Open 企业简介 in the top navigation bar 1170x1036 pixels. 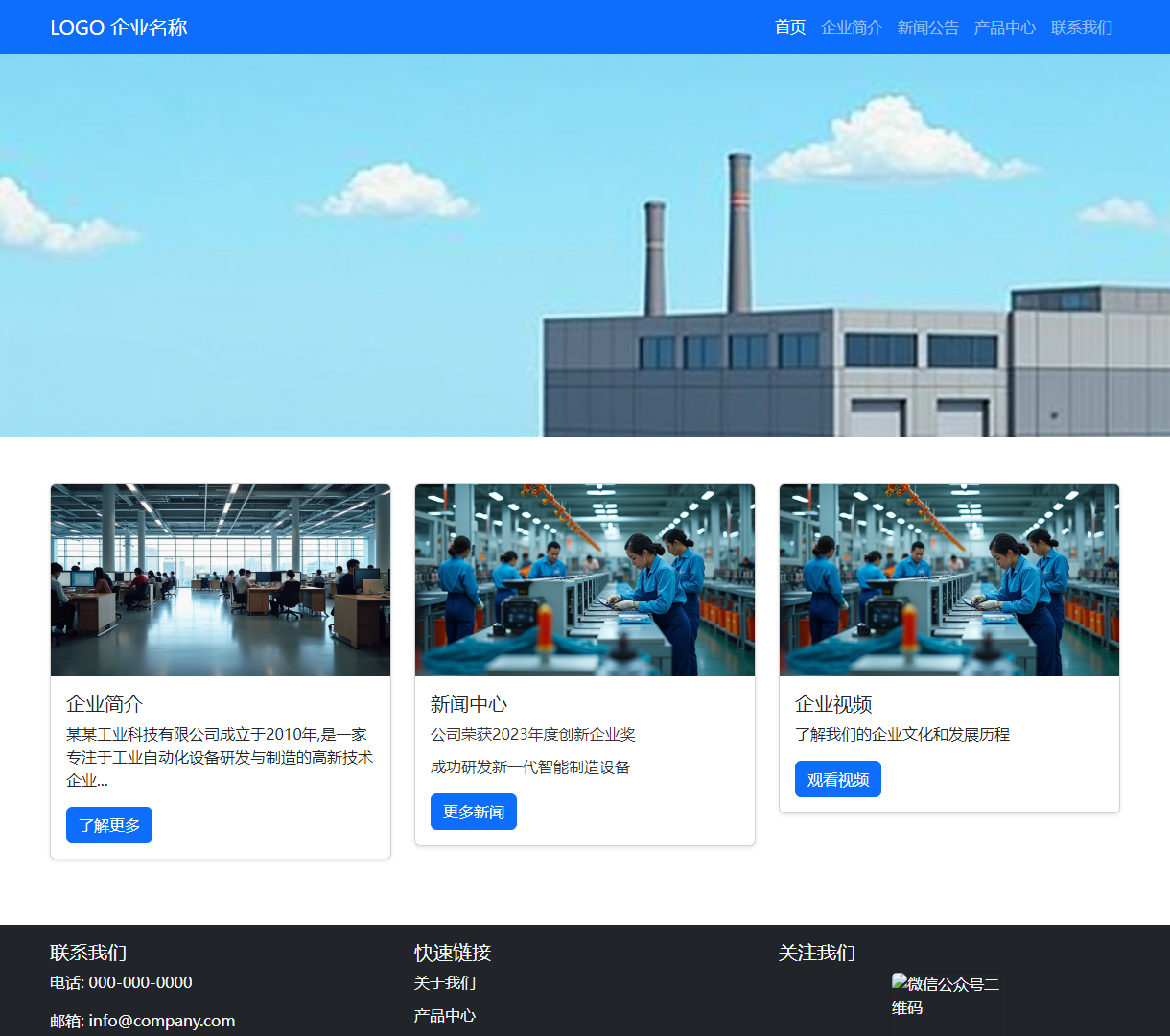pyautogui.click(x=851, y=27)
